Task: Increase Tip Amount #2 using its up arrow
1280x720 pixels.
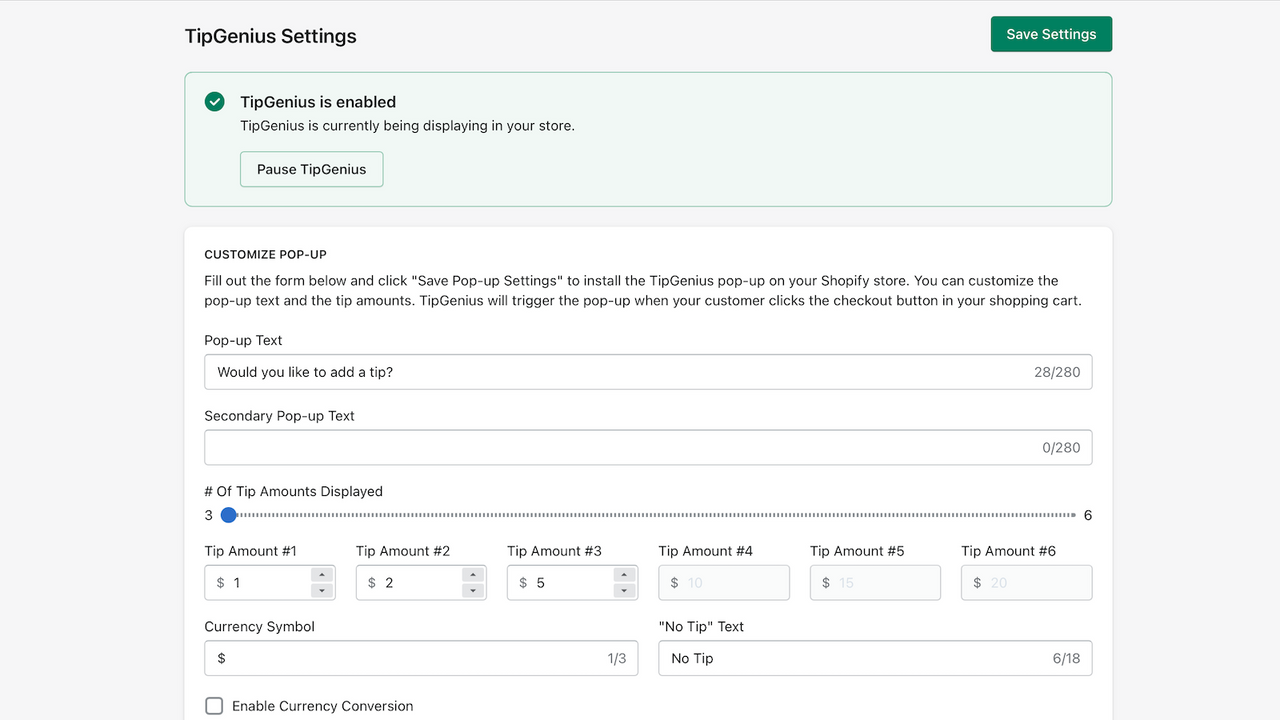Action: [473, 576]
